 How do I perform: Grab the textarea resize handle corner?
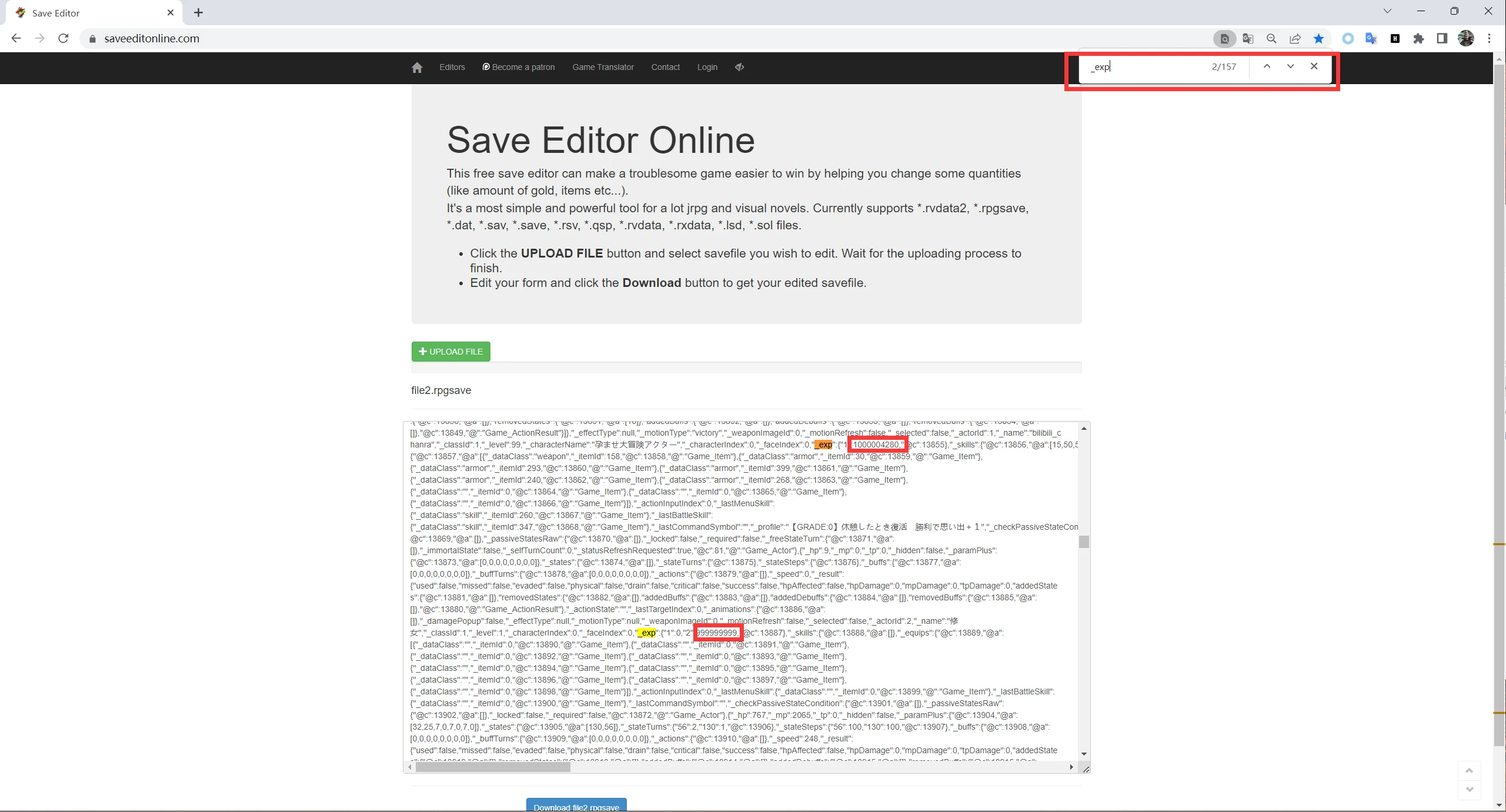[1086, 768]
